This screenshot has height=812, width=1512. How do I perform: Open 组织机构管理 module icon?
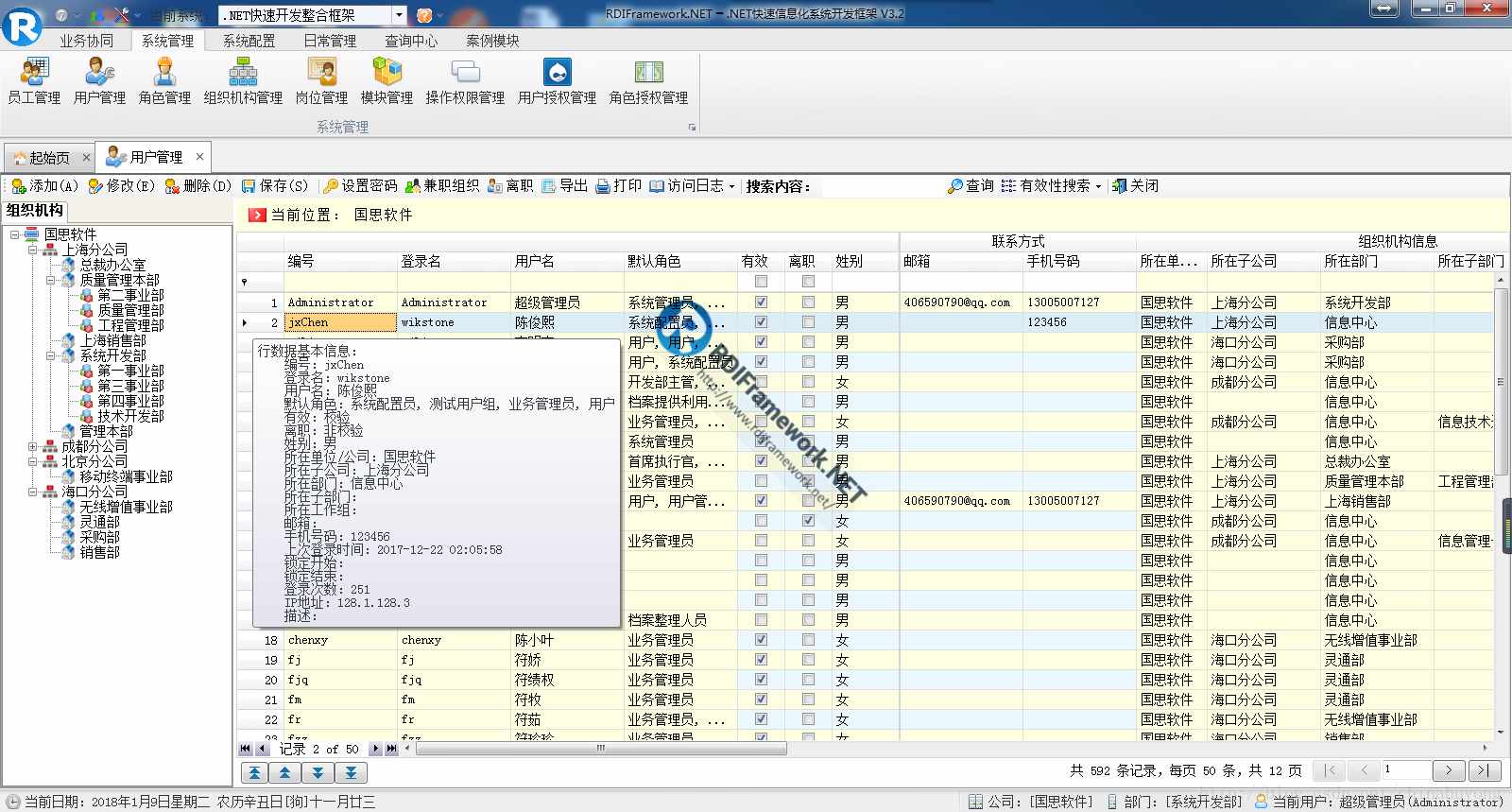pos(243,81)
